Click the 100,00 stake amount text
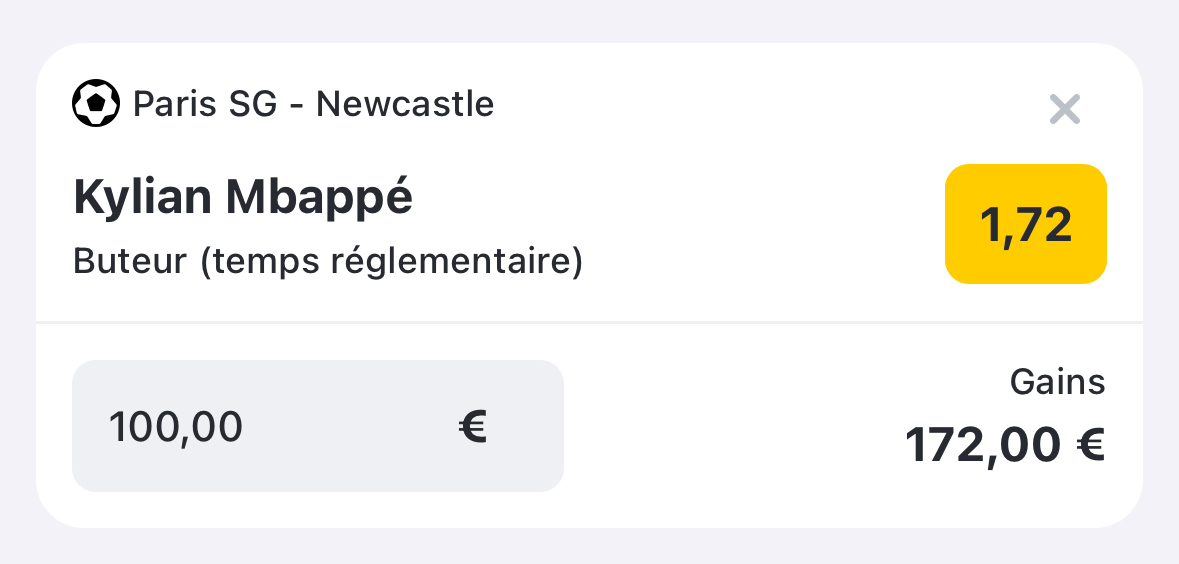The height and width of the screenshot is (564, 1179). 176,427
